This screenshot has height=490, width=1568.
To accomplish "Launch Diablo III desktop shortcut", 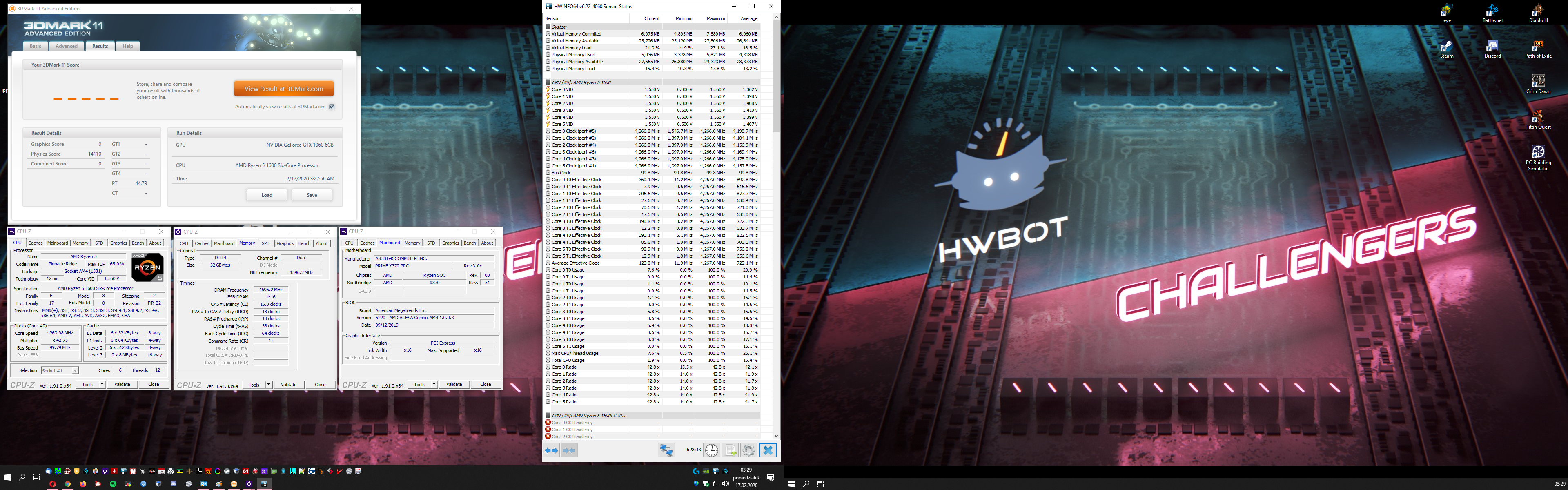I will [x=1538, y=14].
